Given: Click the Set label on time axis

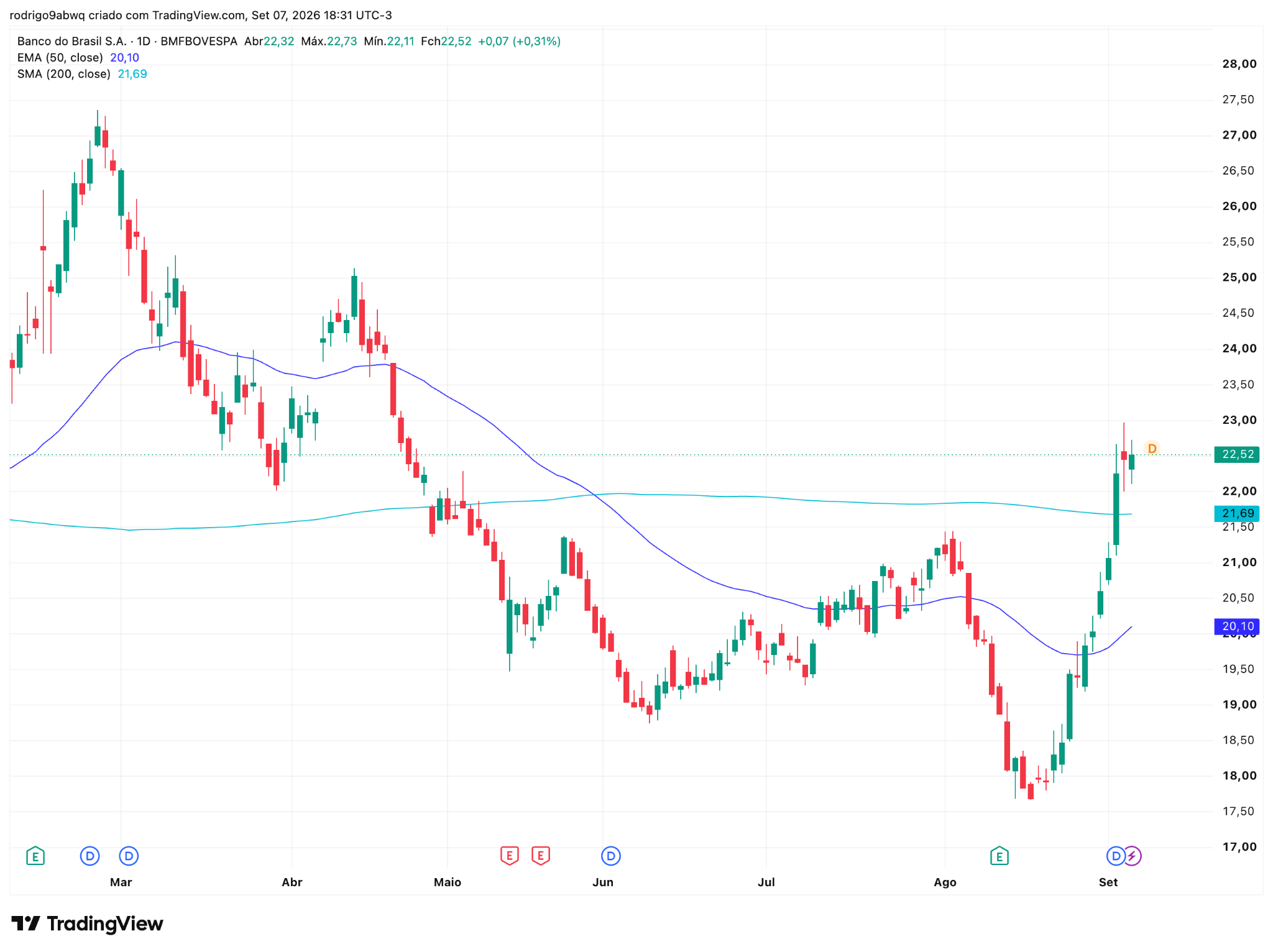Looking at the screenshot, I should click(1108, 882).
